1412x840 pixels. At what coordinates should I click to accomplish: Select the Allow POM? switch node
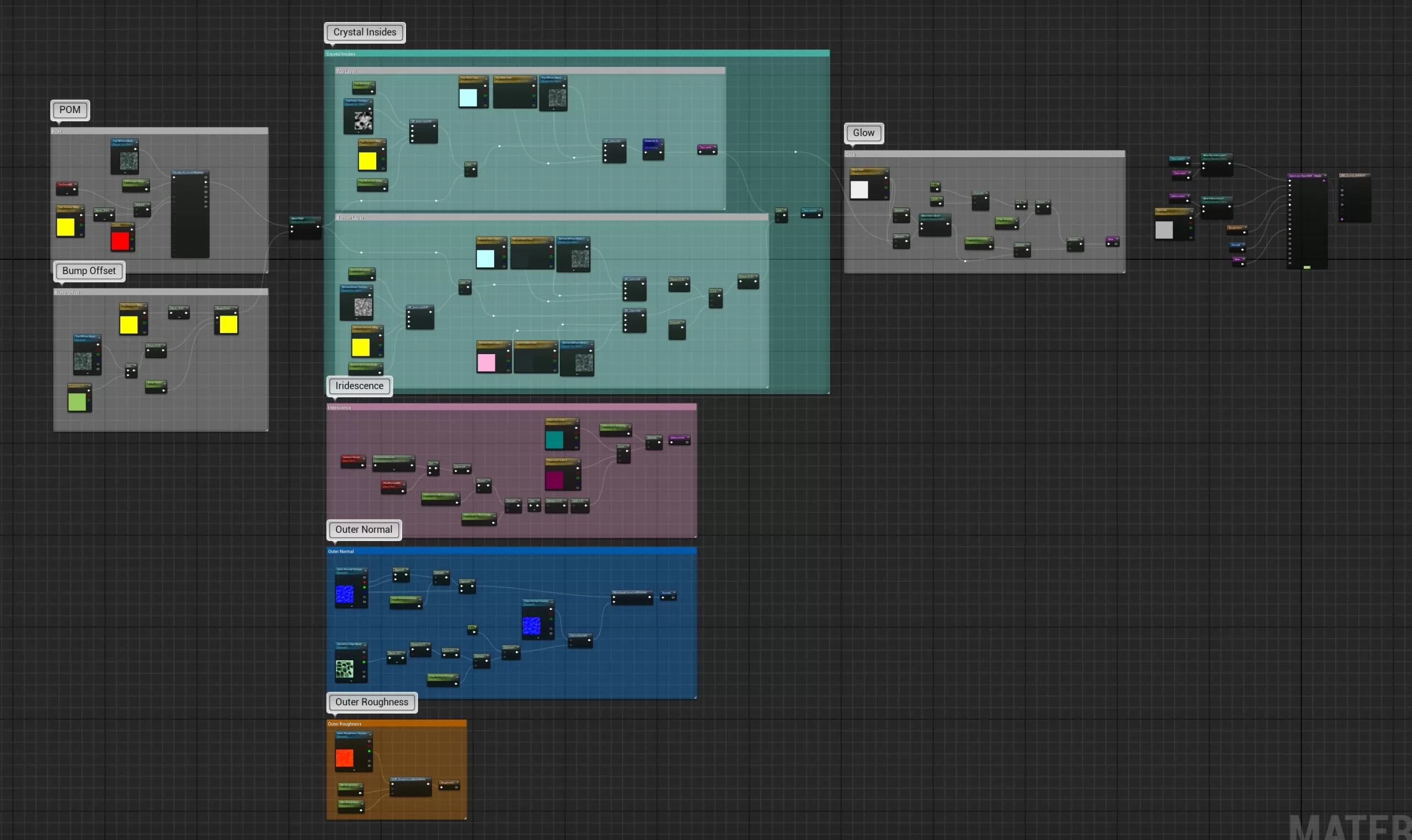click(x=306, y=227)
